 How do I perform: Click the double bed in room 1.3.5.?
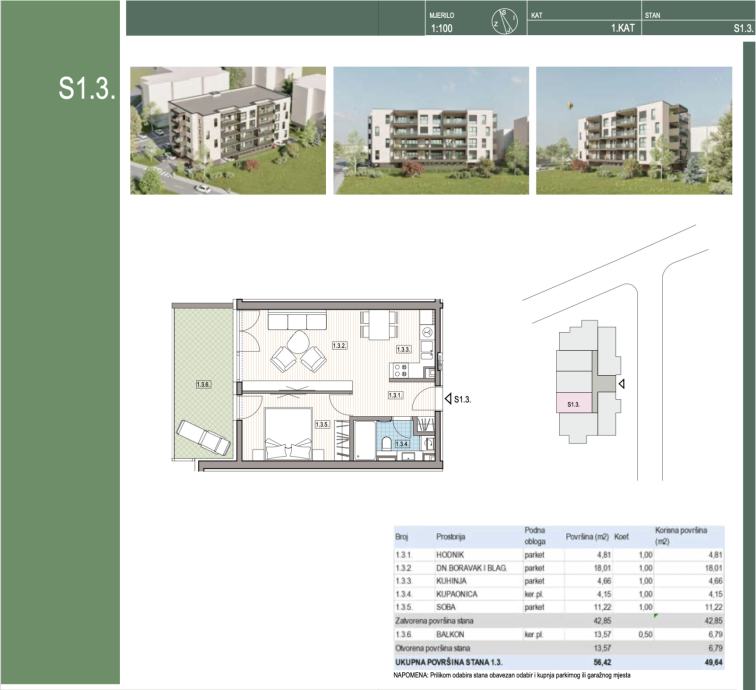tap(289, 433)
